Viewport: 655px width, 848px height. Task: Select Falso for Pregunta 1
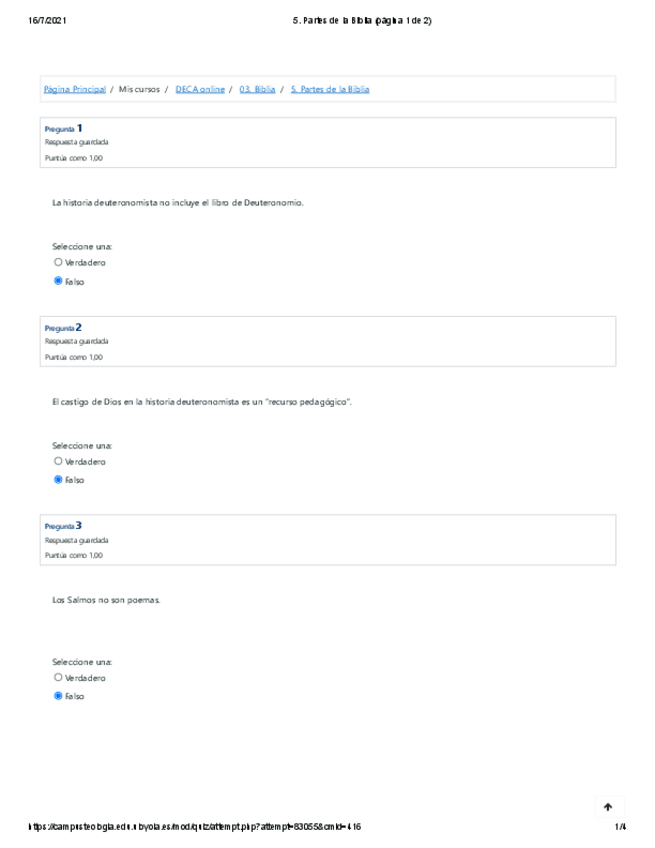(58, 282)
